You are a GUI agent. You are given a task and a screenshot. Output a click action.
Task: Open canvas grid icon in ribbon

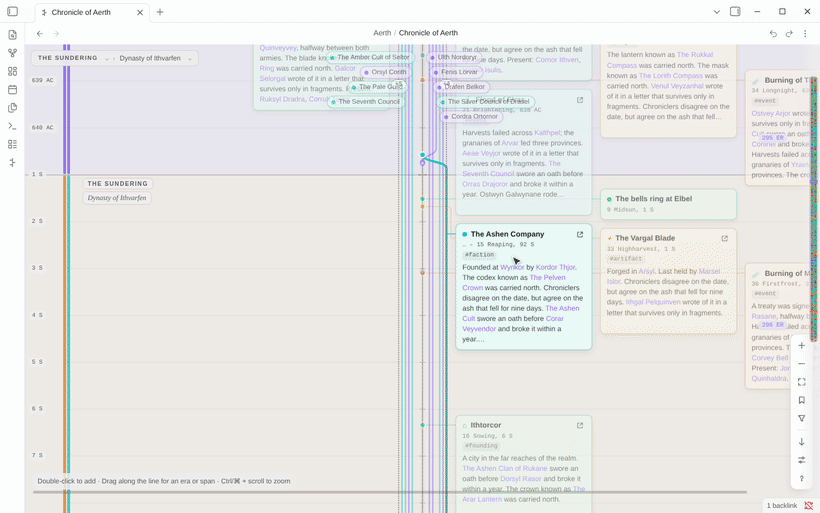coord(13,71)
